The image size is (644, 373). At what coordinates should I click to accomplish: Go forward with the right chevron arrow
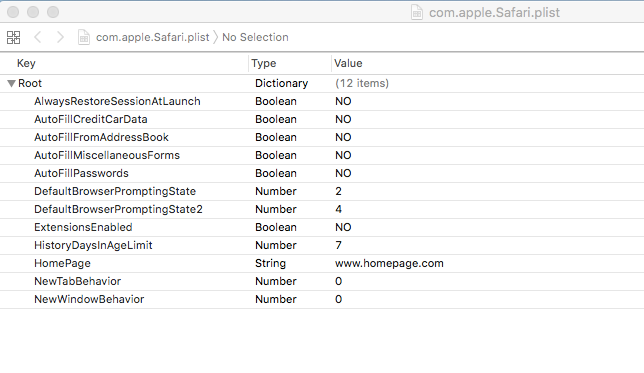coord(60,37)
